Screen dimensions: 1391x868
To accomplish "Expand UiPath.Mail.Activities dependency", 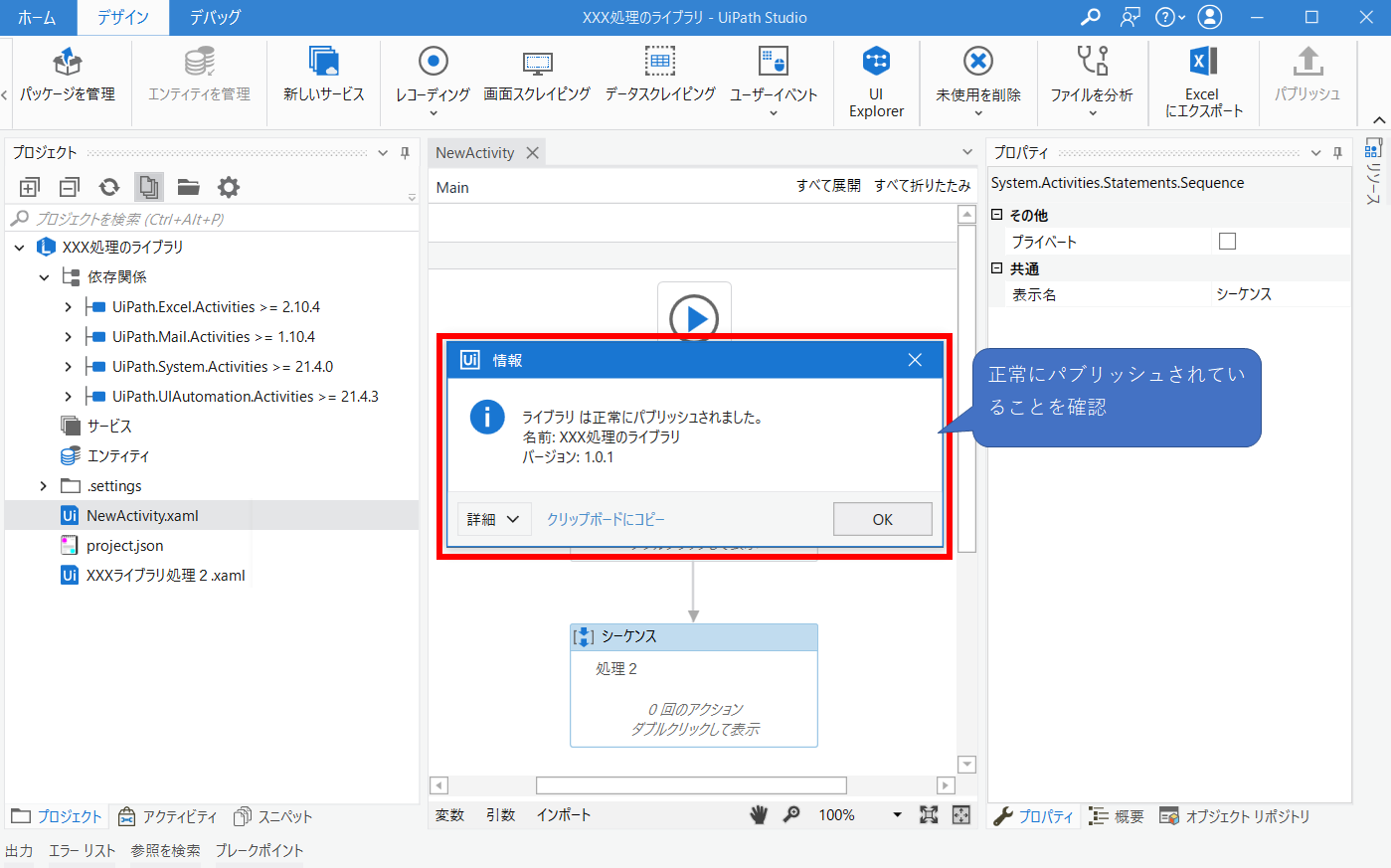I will tap(68, 337).
